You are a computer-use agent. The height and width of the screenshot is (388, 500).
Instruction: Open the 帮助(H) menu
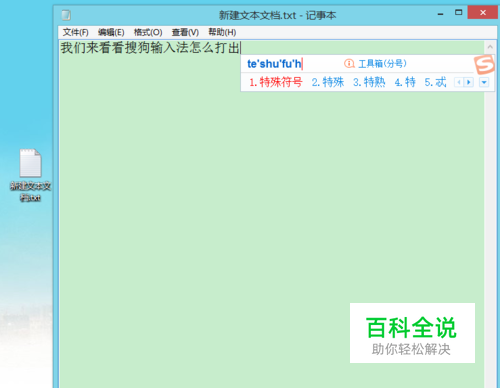[222, 32]
